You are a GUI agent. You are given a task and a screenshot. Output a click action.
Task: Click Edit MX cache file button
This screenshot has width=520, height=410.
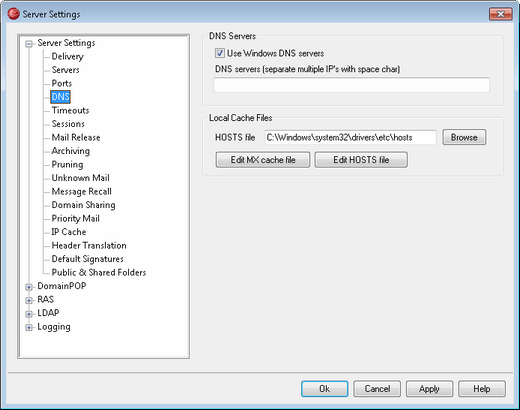[263, 160]
